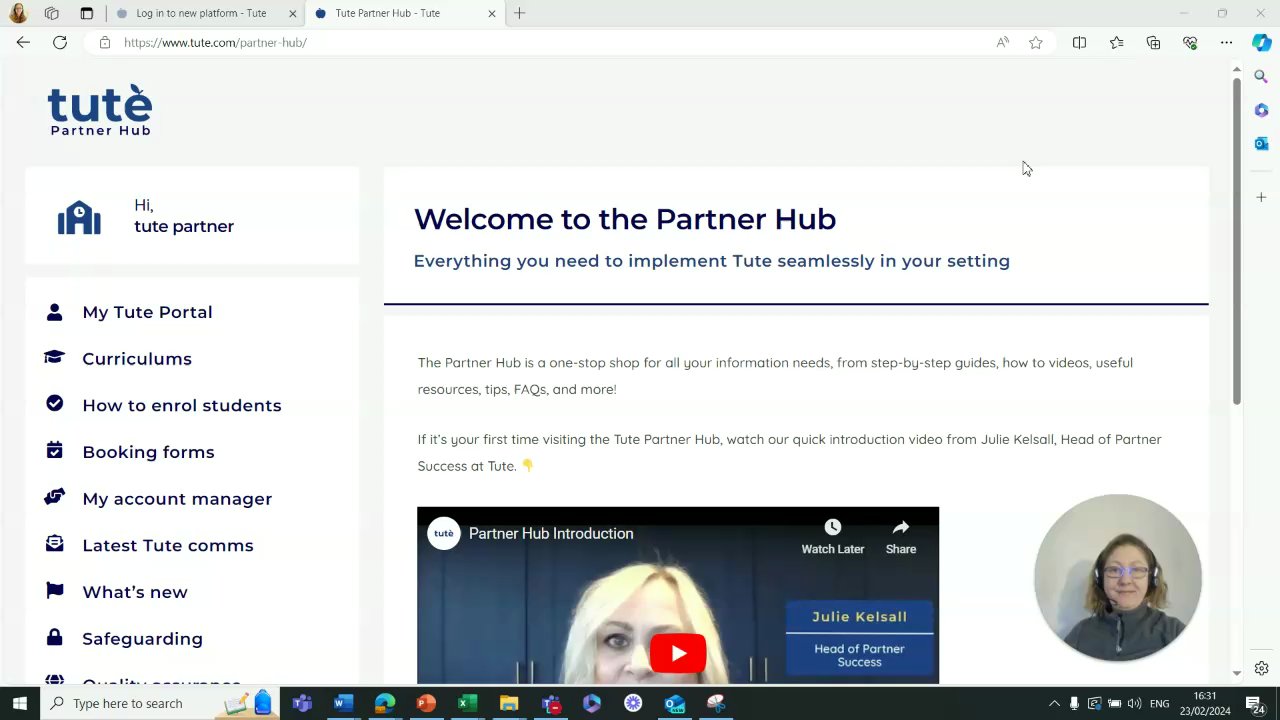This screenshot has height=720, width=1280.
Task: View site information padlock icon
Action: [104, 42]
